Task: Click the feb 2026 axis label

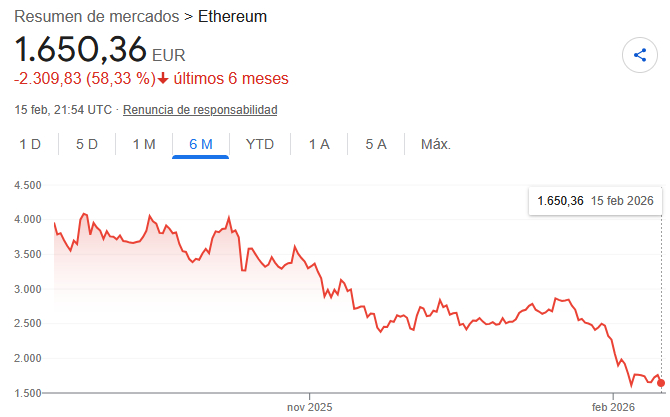Action: point(613,407)
